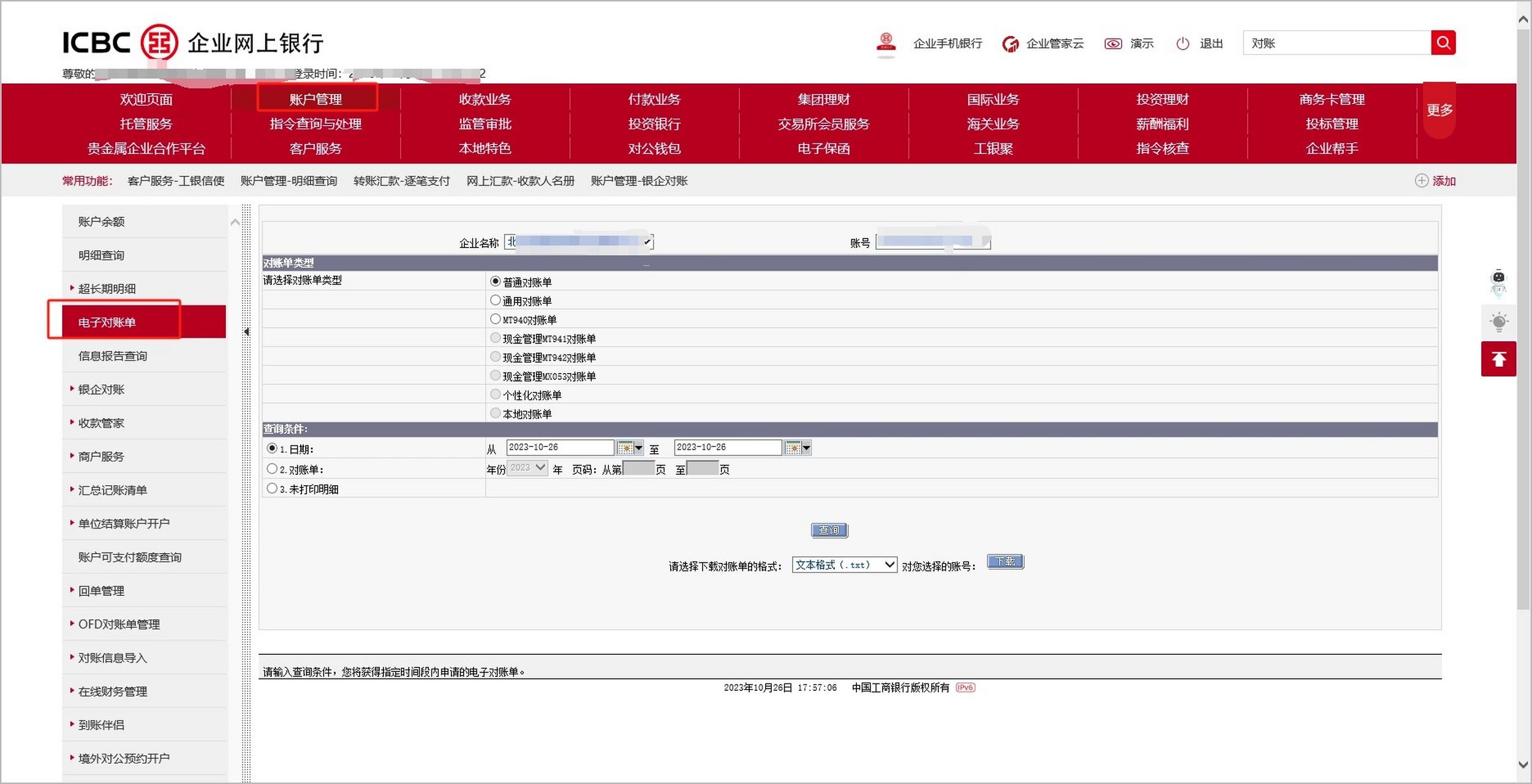
Task: Click the 退出 power icon
Action: click(x=1183, y=43)
